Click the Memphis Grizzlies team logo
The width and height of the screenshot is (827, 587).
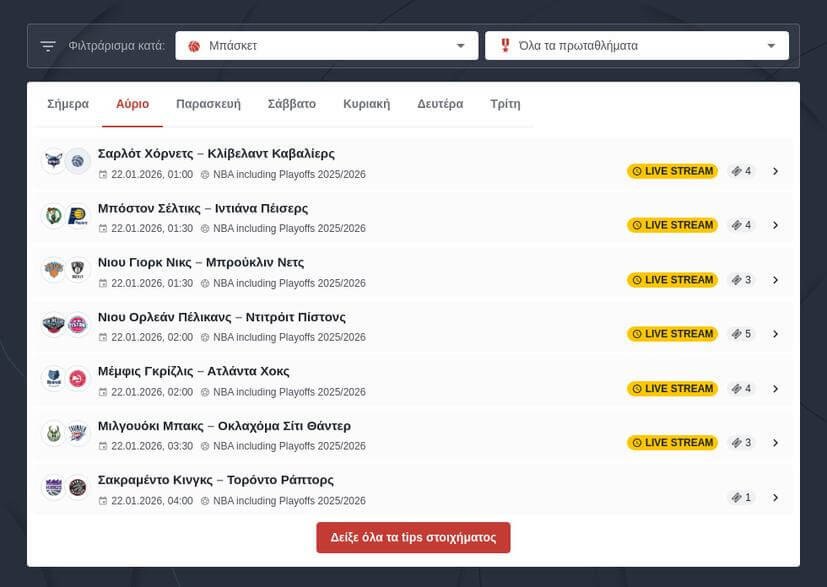click(53, 378)
